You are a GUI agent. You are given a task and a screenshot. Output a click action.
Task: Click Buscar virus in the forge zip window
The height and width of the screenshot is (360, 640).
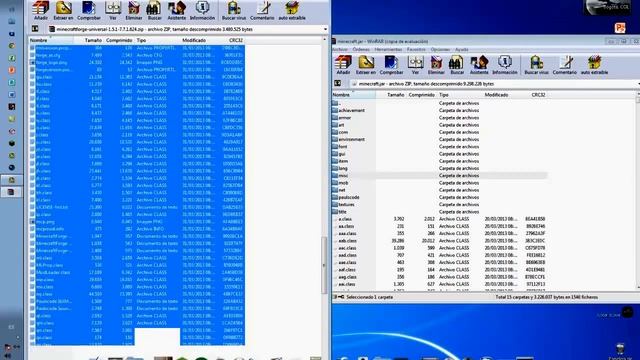(x=234, y=10)
